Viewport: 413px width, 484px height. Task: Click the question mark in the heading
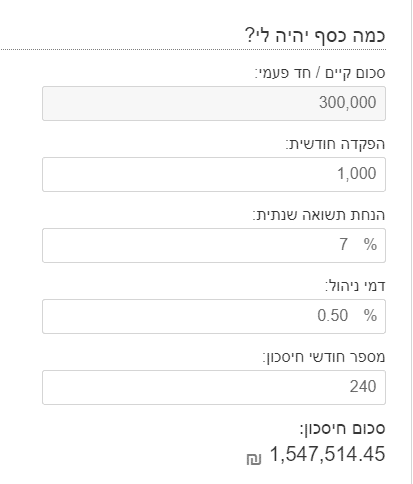pos(250,35)
